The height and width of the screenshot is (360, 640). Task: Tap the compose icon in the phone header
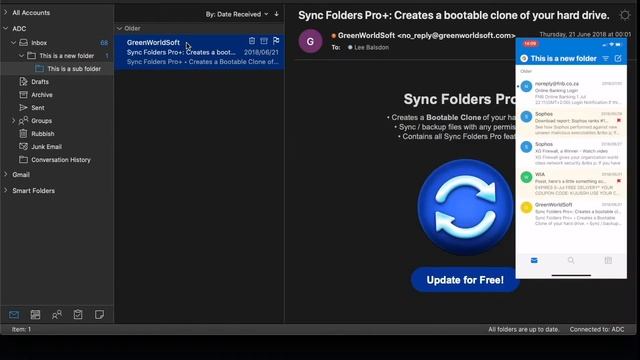pyautogui.click(x=618, y=58)
